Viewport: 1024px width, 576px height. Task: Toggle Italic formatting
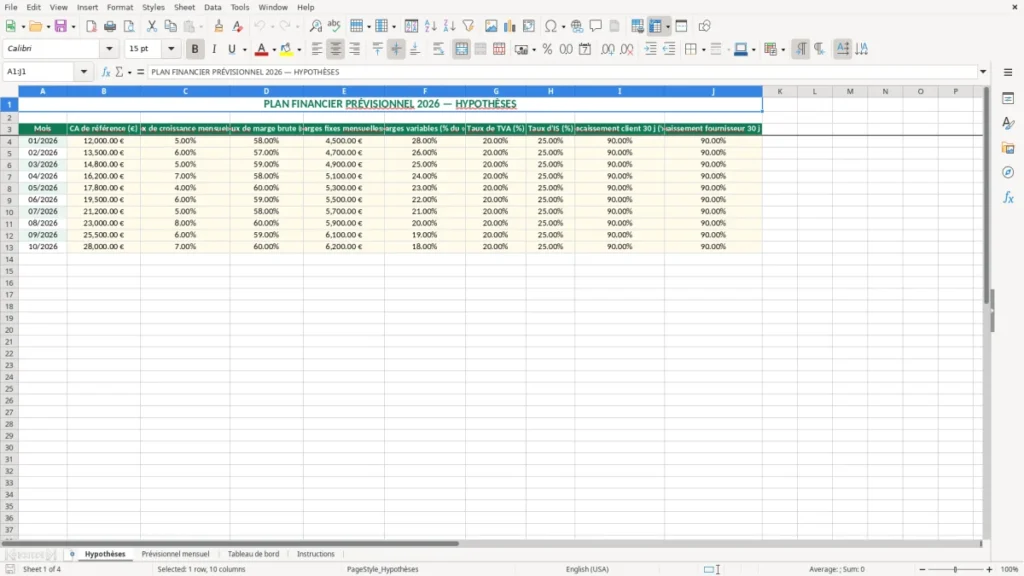pyautogui.click(x=214, y=49)
